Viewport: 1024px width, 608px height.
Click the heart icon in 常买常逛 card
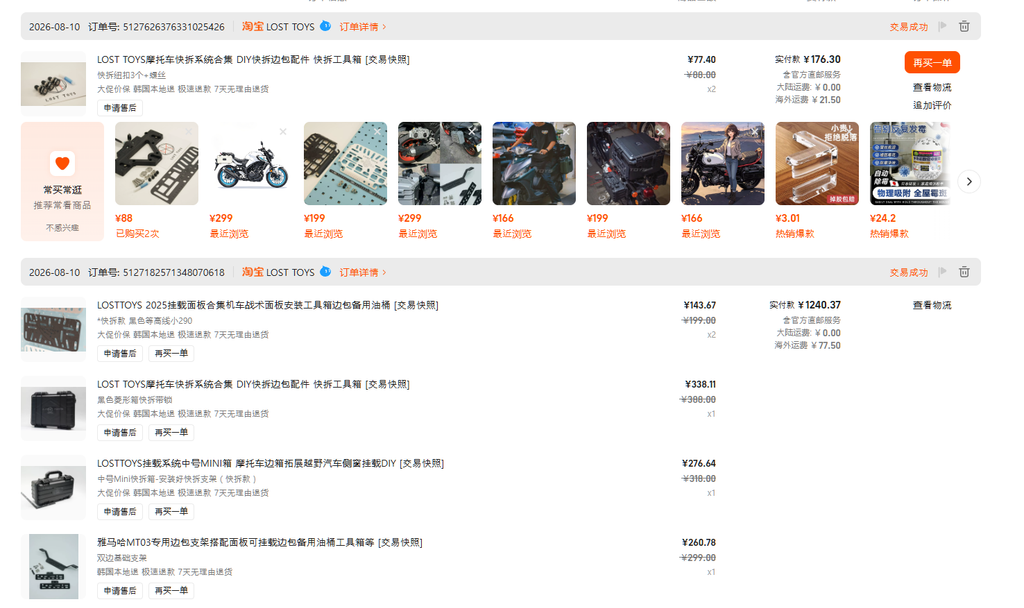(62, 163)
